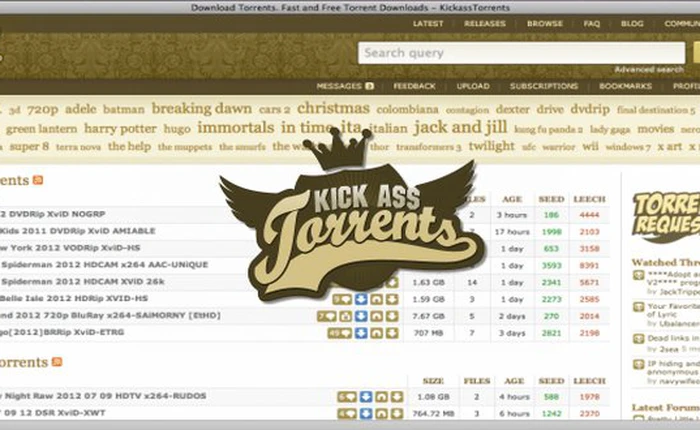The width and height of the screenshot is (700, 430).
Task: Click magnet link icon on x264-RUDOS row
Action: (382, 397)
